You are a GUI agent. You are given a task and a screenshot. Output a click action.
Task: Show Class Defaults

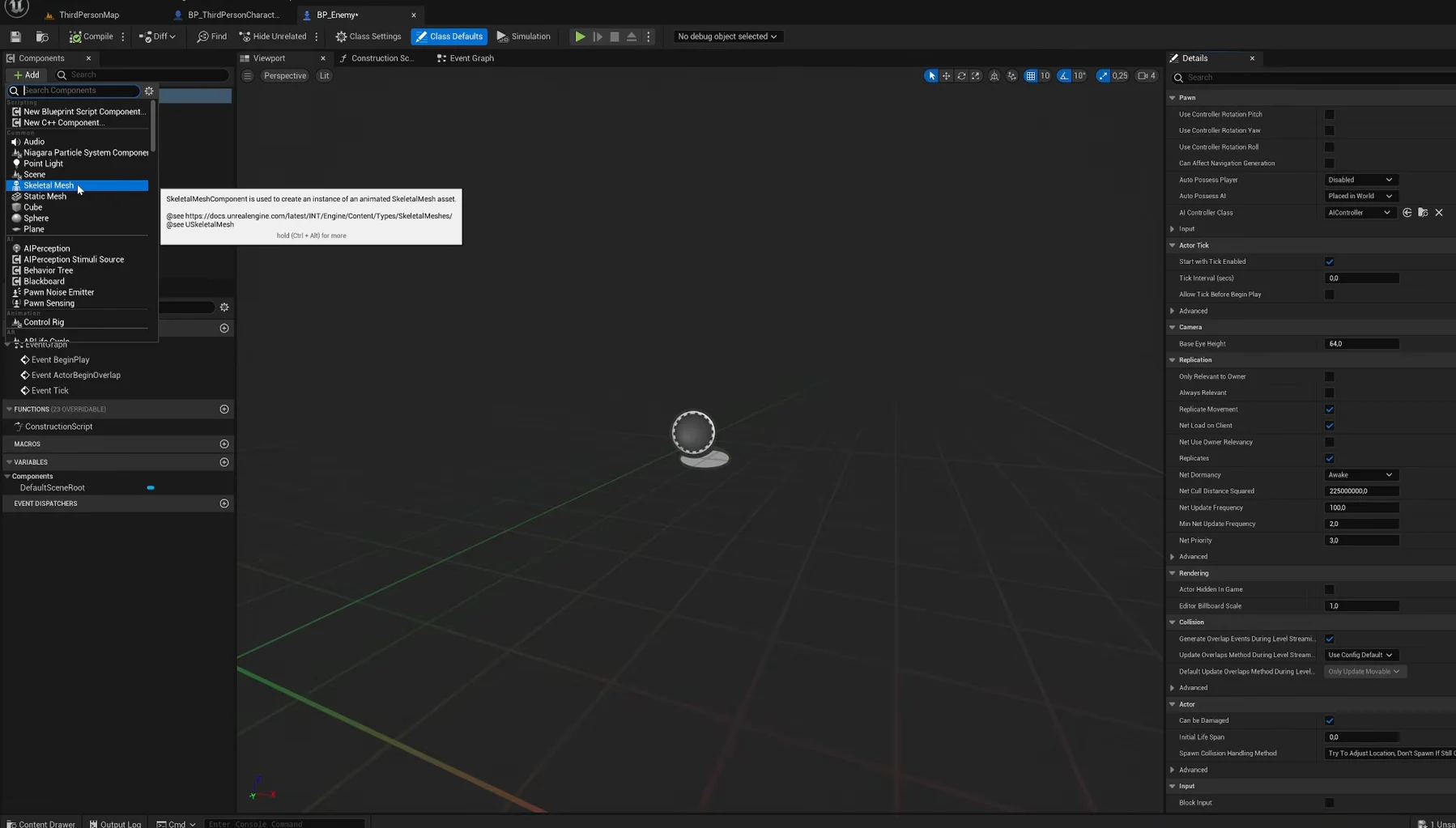[x=449, y=36]
